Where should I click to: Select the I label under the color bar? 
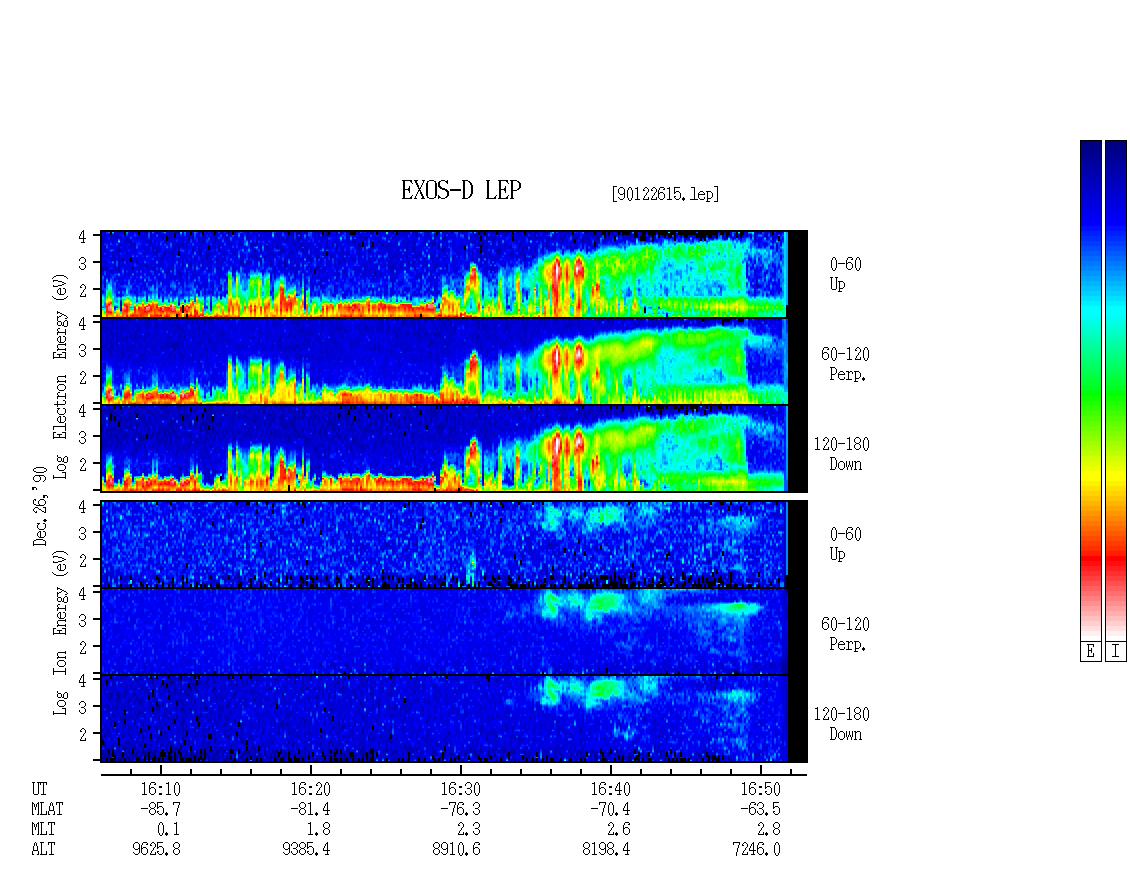1116,652
